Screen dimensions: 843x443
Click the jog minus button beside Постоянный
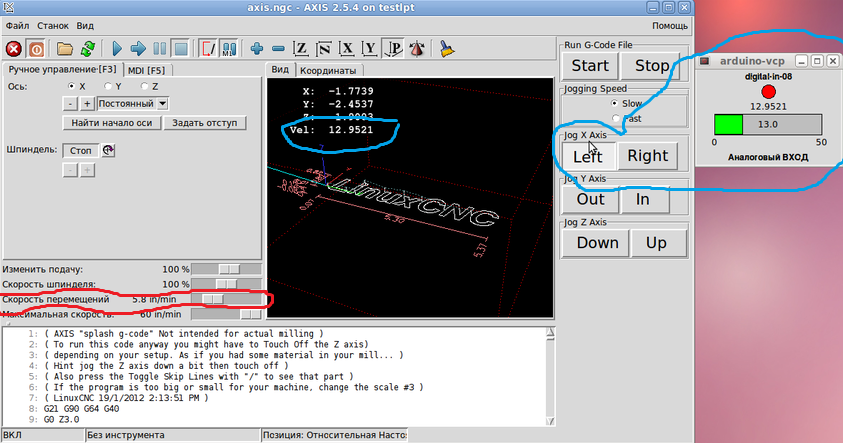tap(70, 104)
